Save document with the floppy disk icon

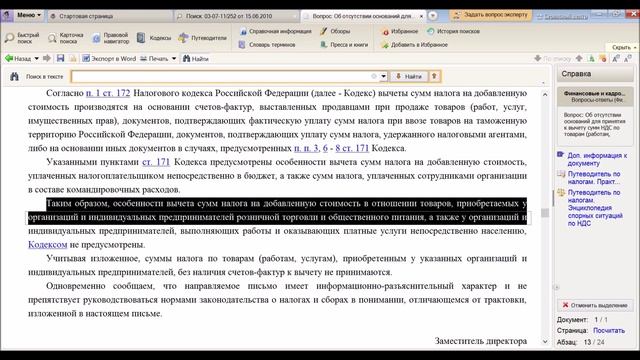(60, 58)
